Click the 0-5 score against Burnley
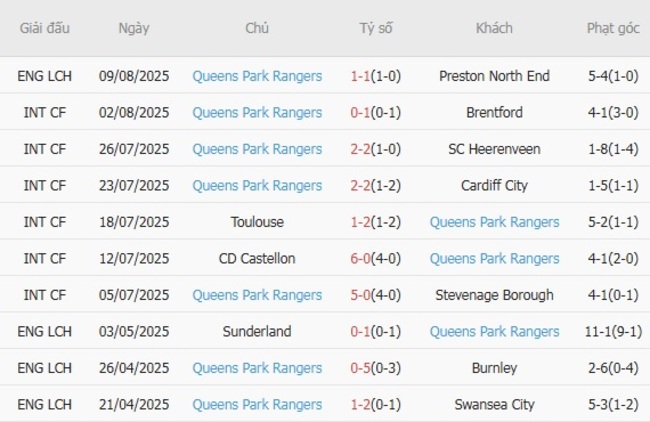650x422 pixels. [x=363, y=368]
